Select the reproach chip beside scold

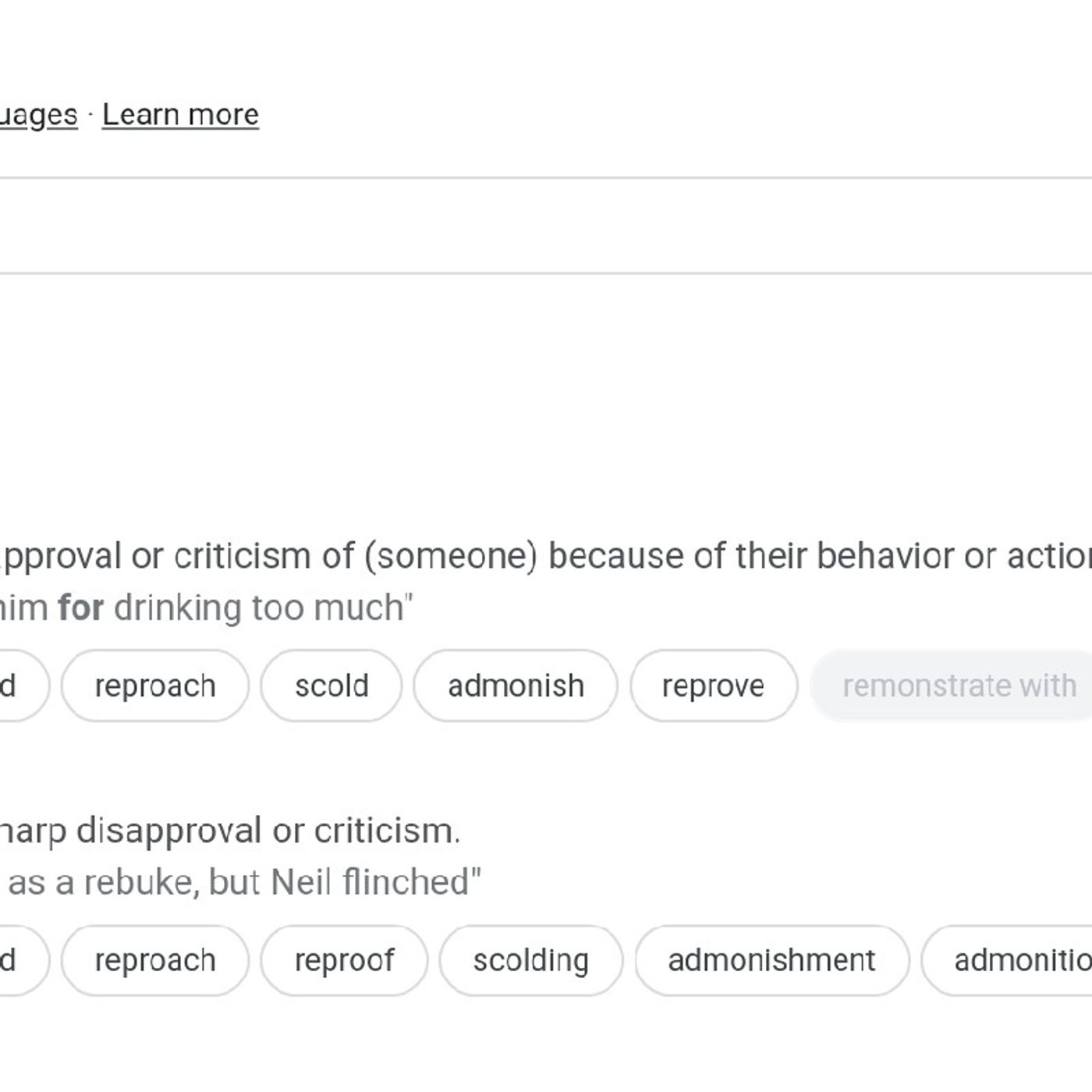(155, 686)
